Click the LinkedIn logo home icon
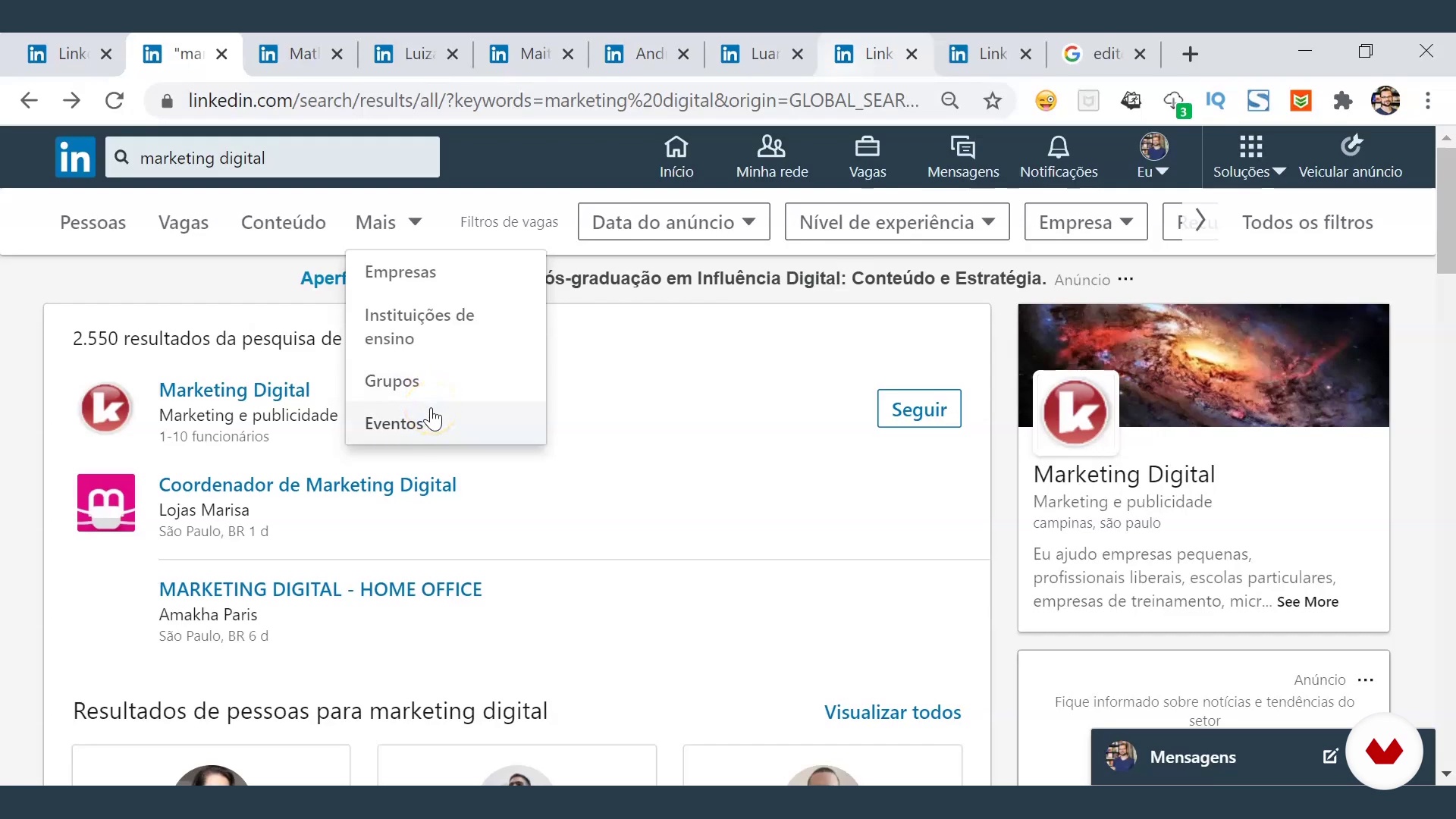1456x819 pixels. point(75,158)
